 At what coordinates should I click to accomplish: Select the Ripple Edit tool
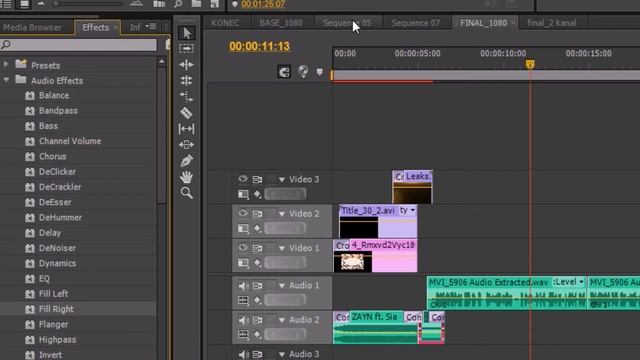187,64
